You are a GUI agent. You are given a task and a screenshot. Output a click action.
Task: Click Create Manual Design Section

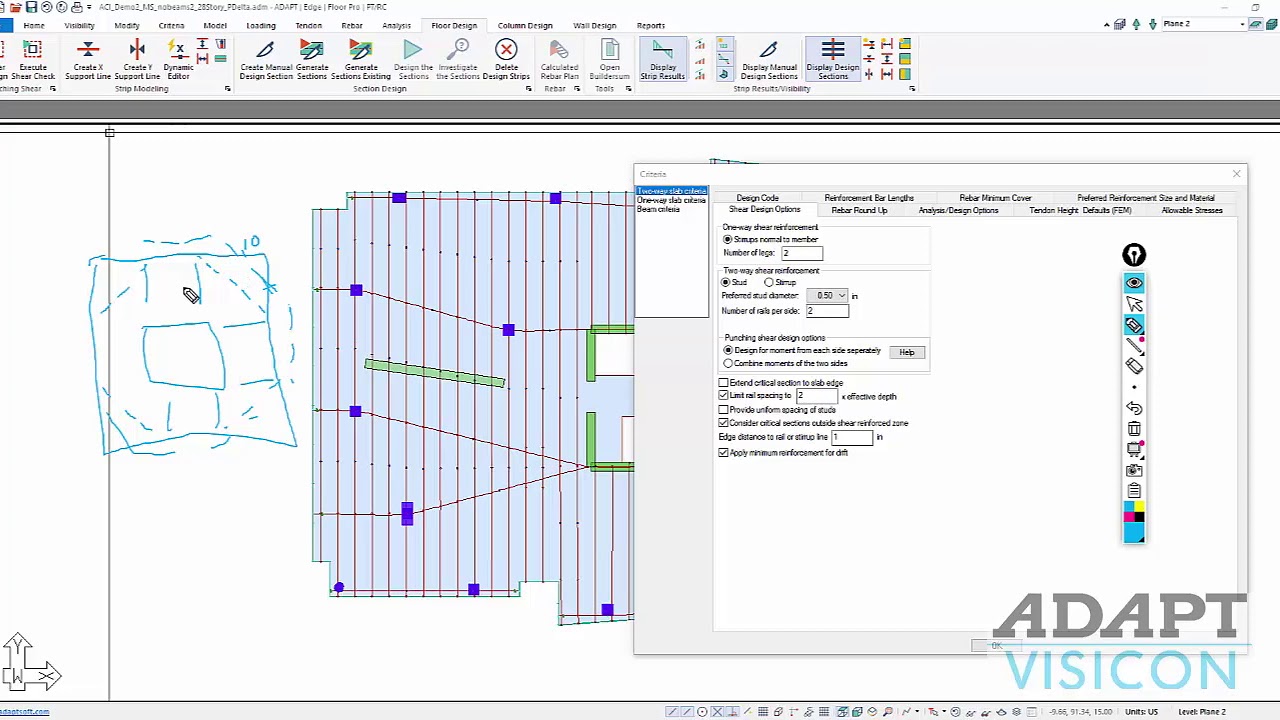tap(266, 60)
